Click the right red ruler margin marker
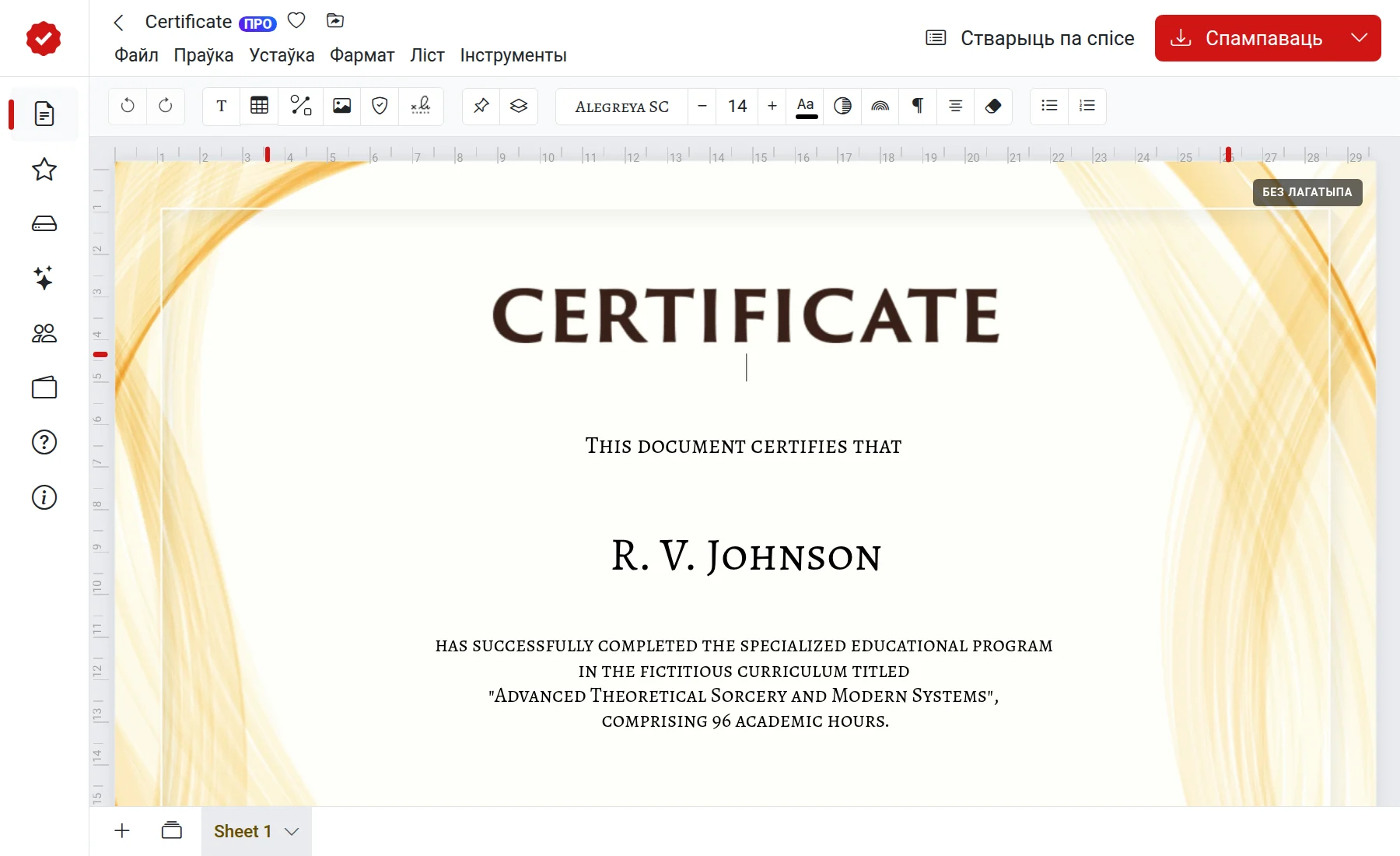1400x856 pixels. (1228, 154)
